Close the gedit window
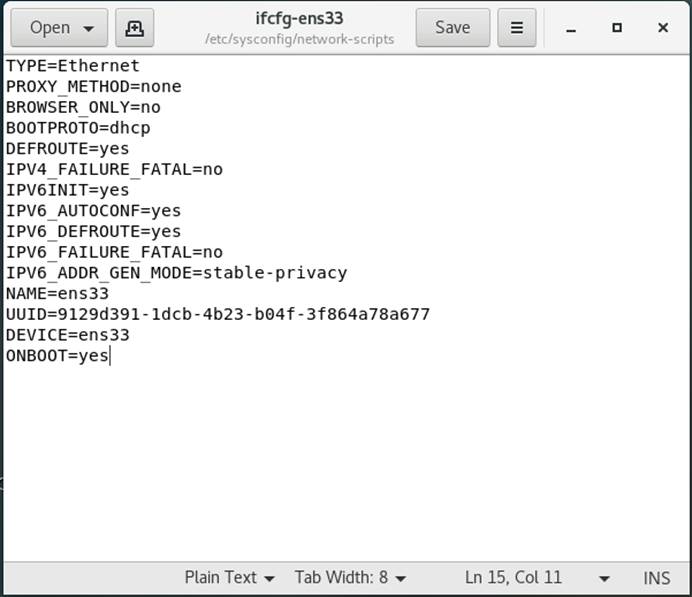692x597 pixels. [663, 28]
